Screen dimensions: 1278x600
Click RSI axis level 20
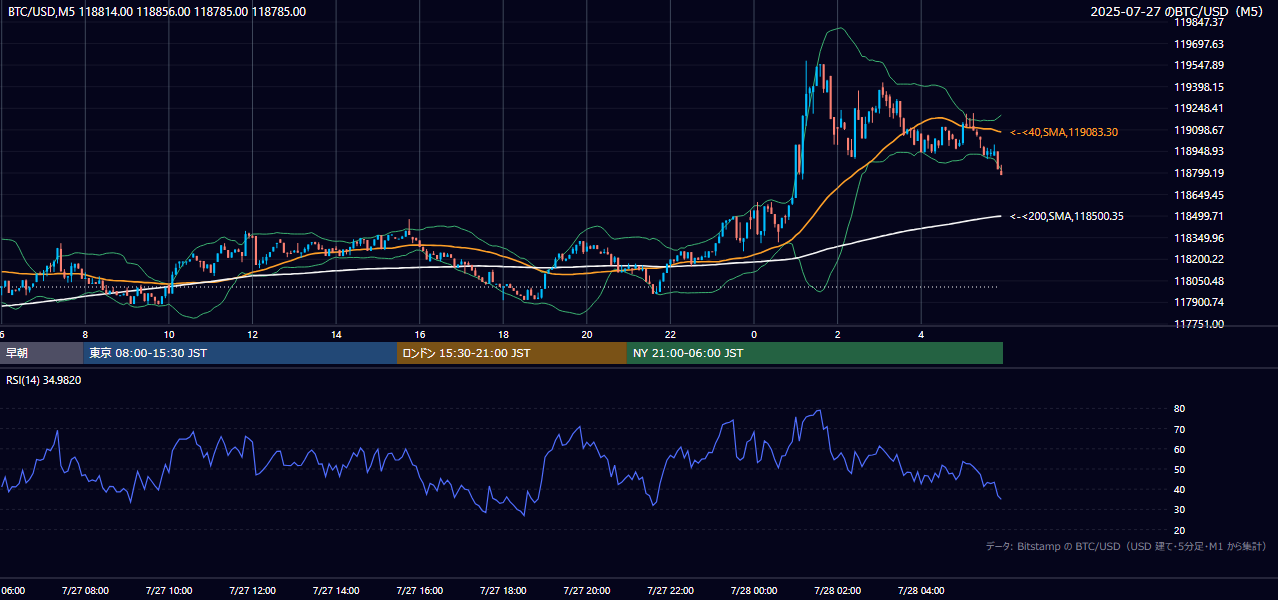pos(1179,530)
